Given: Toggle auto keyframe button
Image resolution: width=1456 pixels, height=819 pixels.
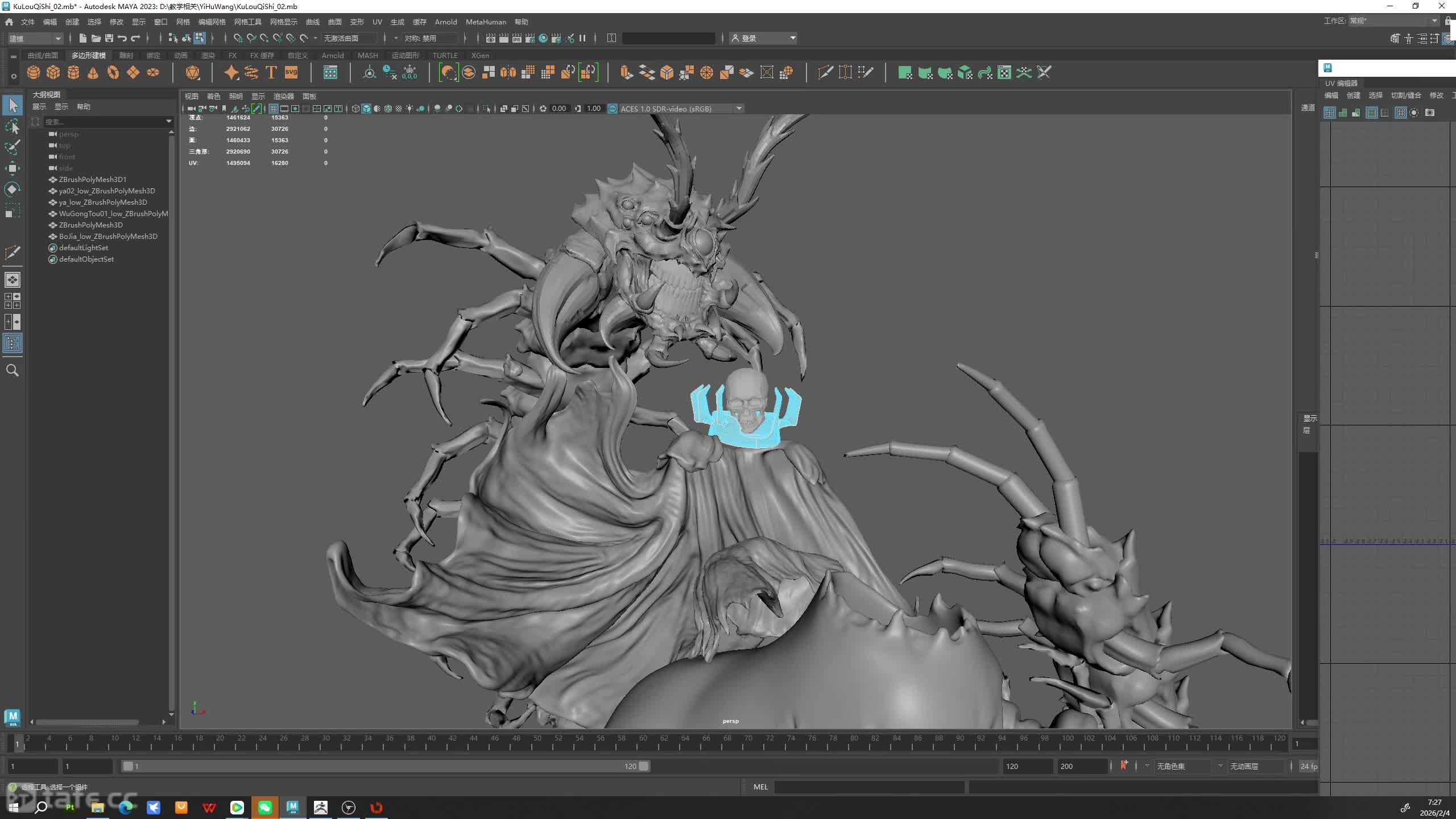Looking at the screenshot, I should pyautogui.click(x=1124, y=766).
